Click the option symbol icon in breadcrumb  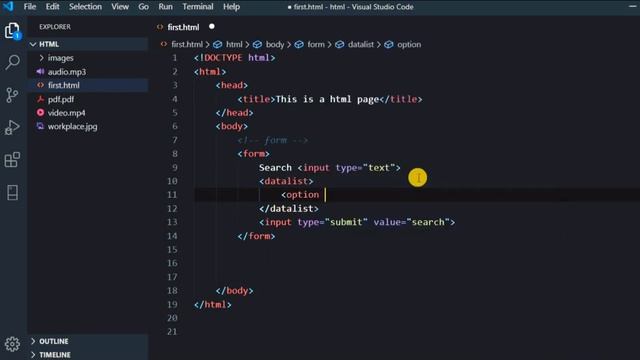pos(389,44)
